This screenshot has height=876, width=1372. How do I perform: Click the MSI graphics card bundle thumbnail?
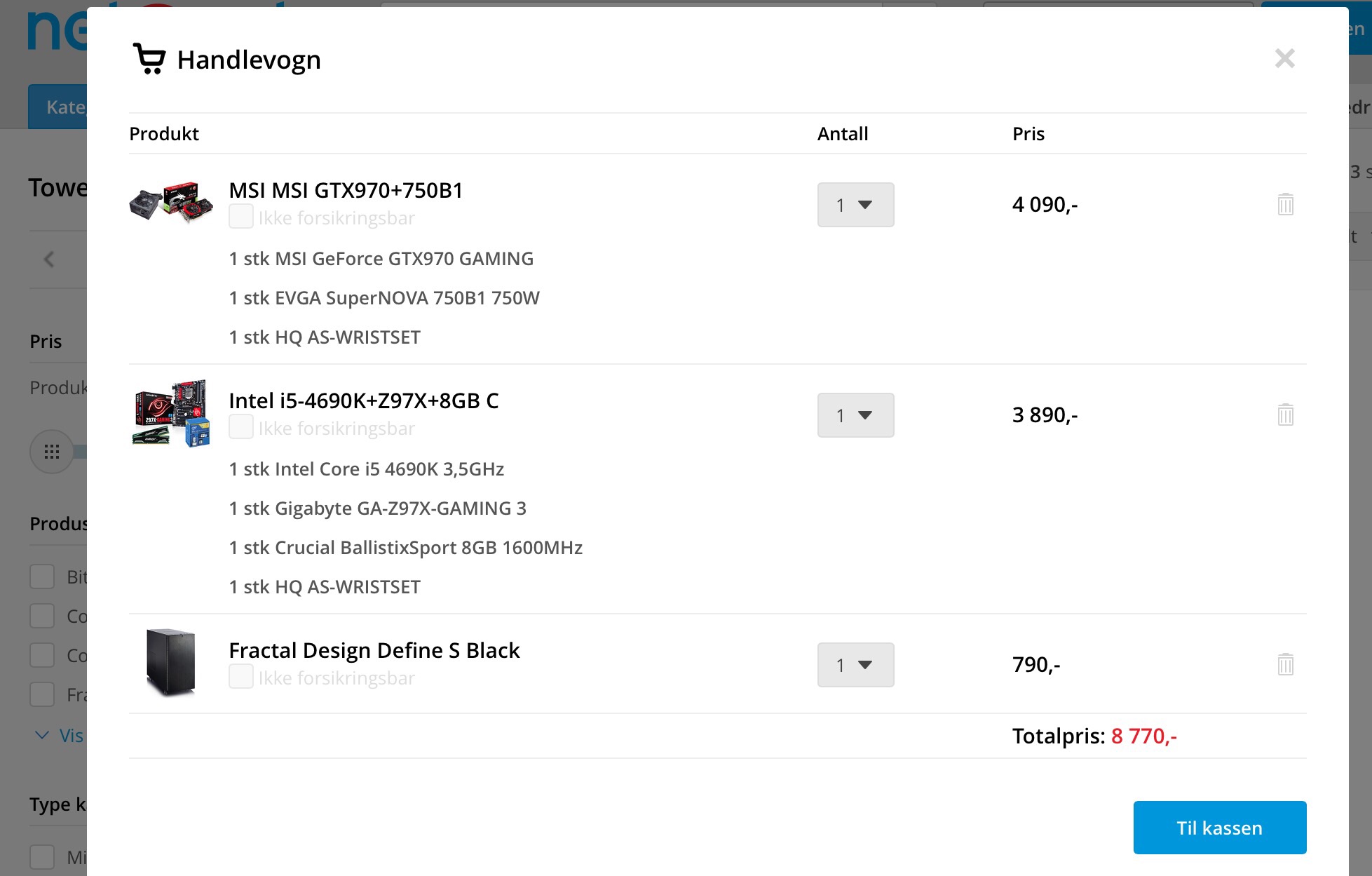tap(172, 202)
